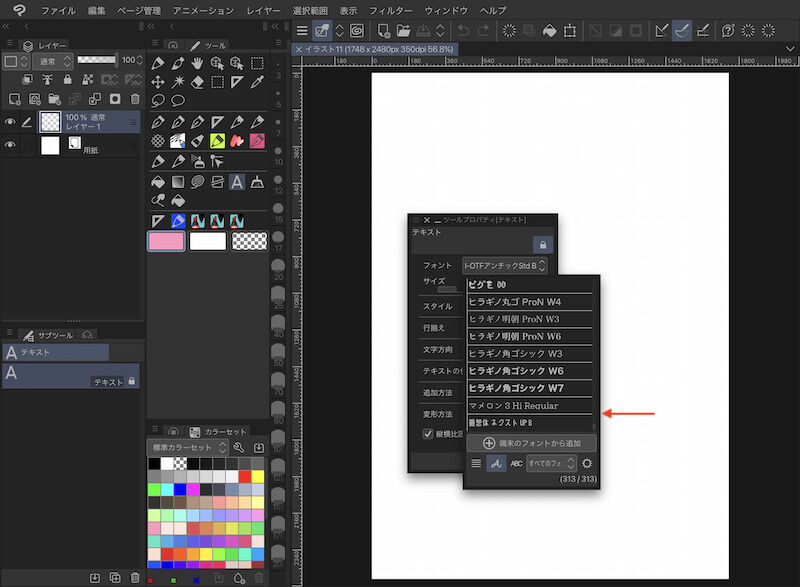Click the transform icon in command bar
The image size is (800, 587).
[569, 31]
